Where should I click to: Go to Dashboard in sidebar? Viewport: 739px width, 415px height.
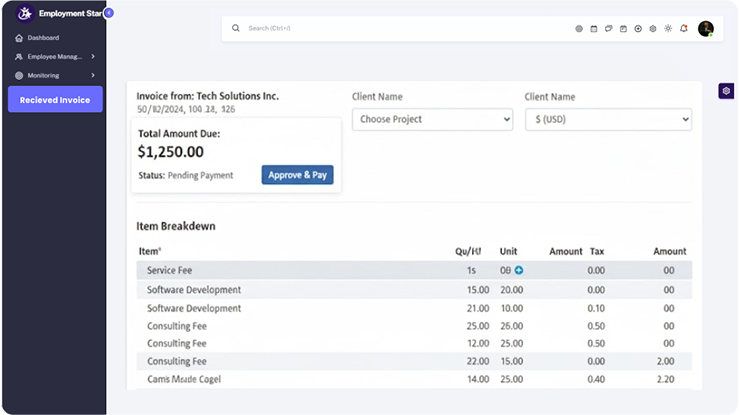tap(43, 38)
